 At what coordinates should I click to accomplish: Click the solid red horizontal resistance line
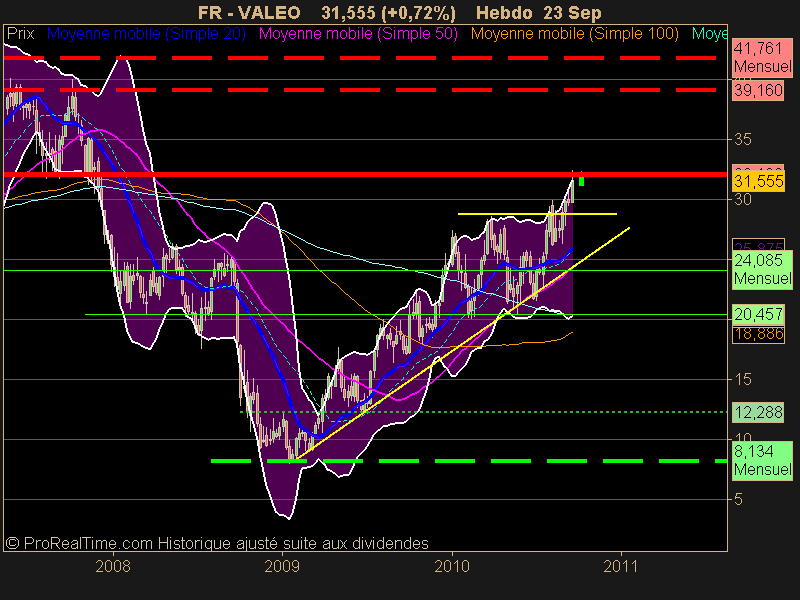pyautogui.click(x=365, y=174)
